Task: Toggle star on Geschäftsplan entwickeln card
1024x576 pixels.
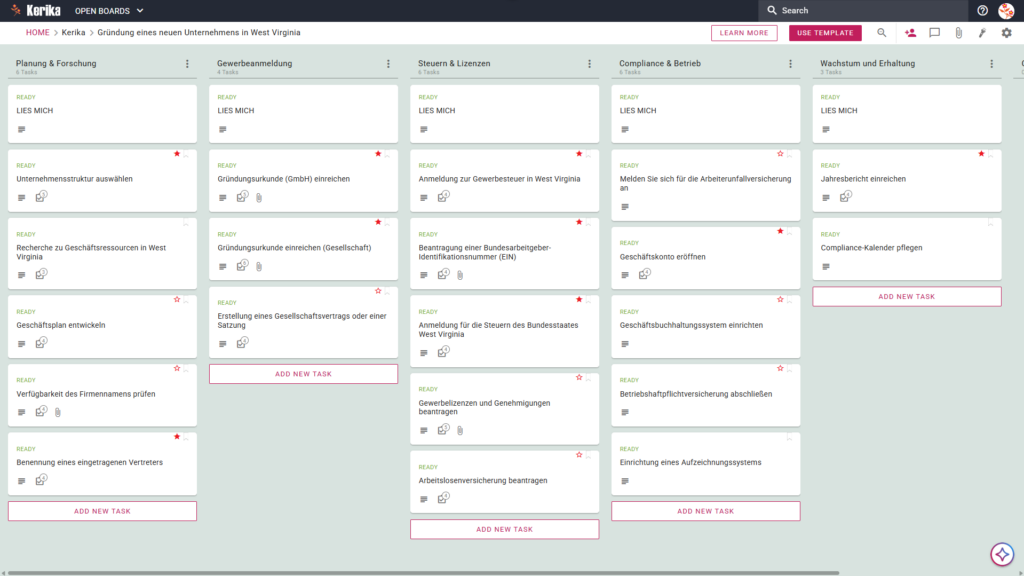Action: [x=177, y=300]
